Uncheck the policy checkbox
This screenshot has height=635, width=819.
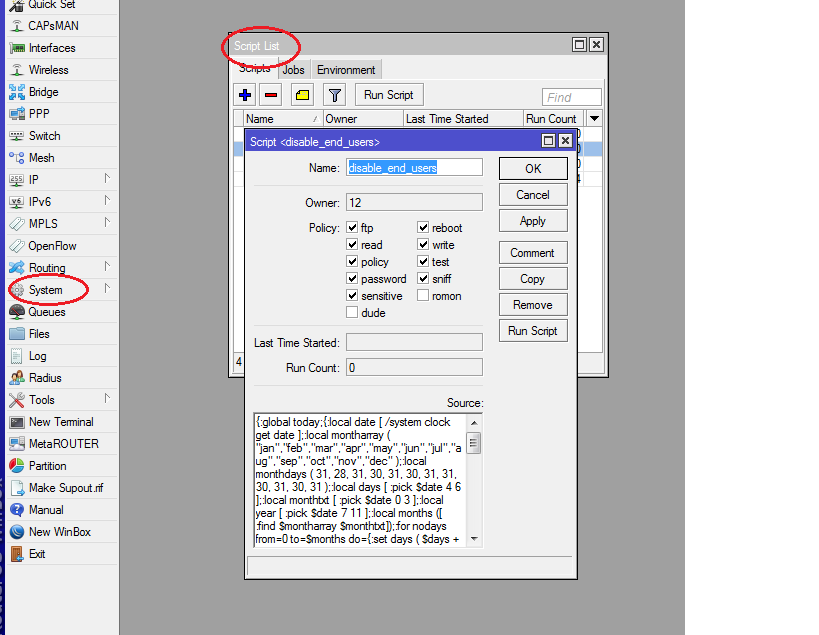click(353, 262)
